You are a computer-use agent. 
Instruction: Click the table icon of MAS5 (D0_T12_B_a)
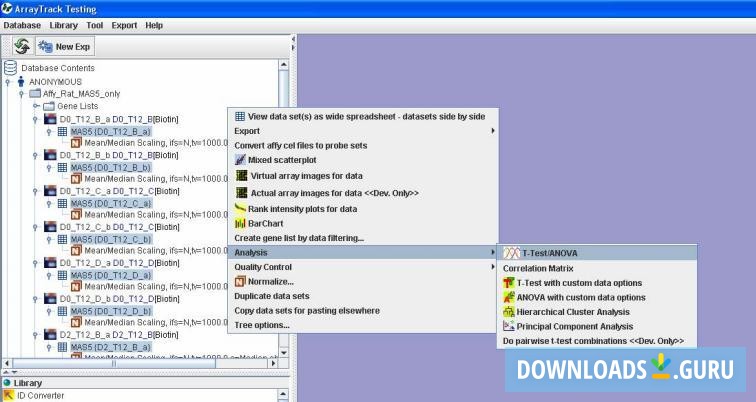pyautogui.click(x=63, y=131)
